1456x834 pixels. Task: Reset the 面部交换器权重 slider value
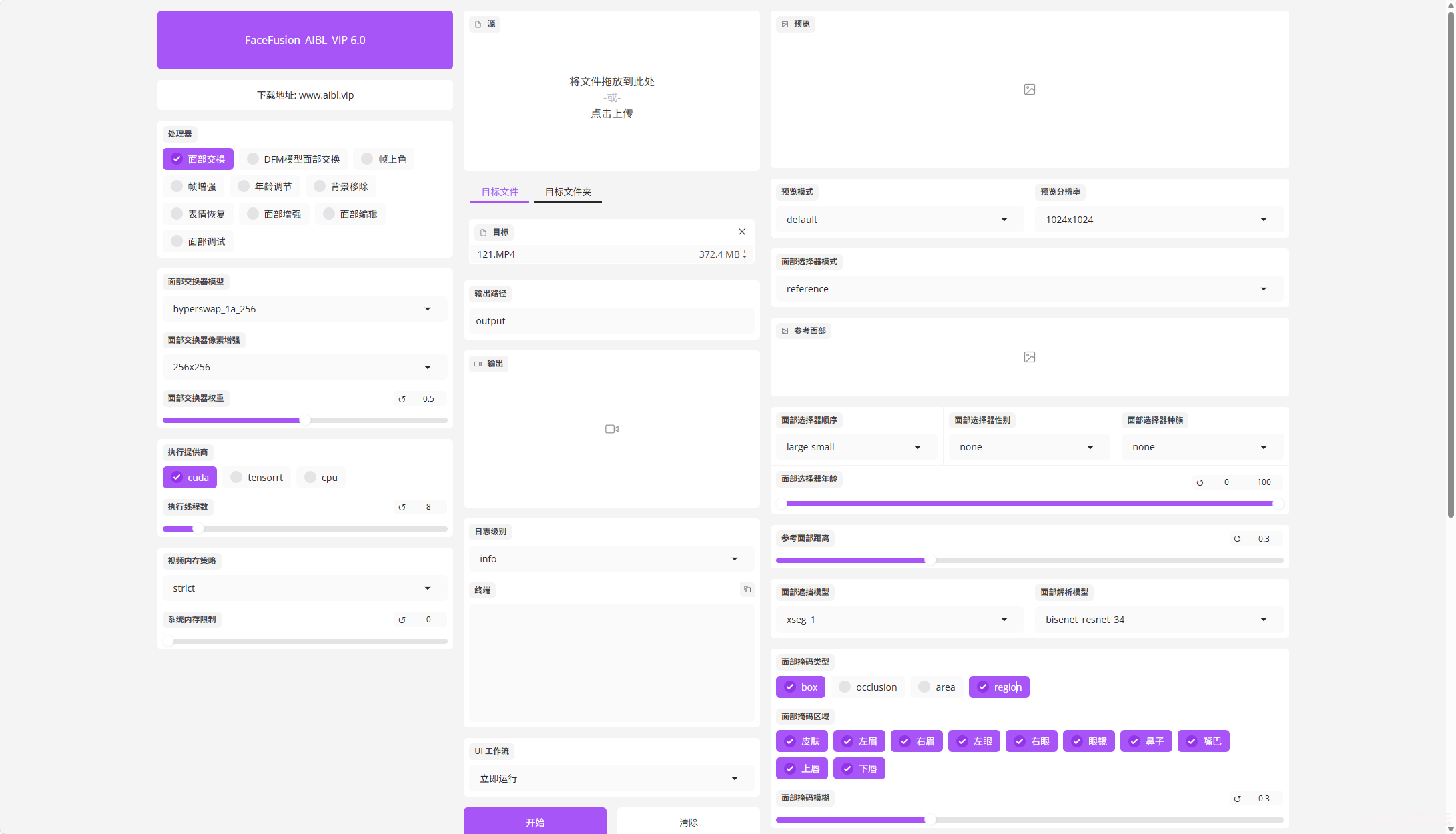click(402, 399)
